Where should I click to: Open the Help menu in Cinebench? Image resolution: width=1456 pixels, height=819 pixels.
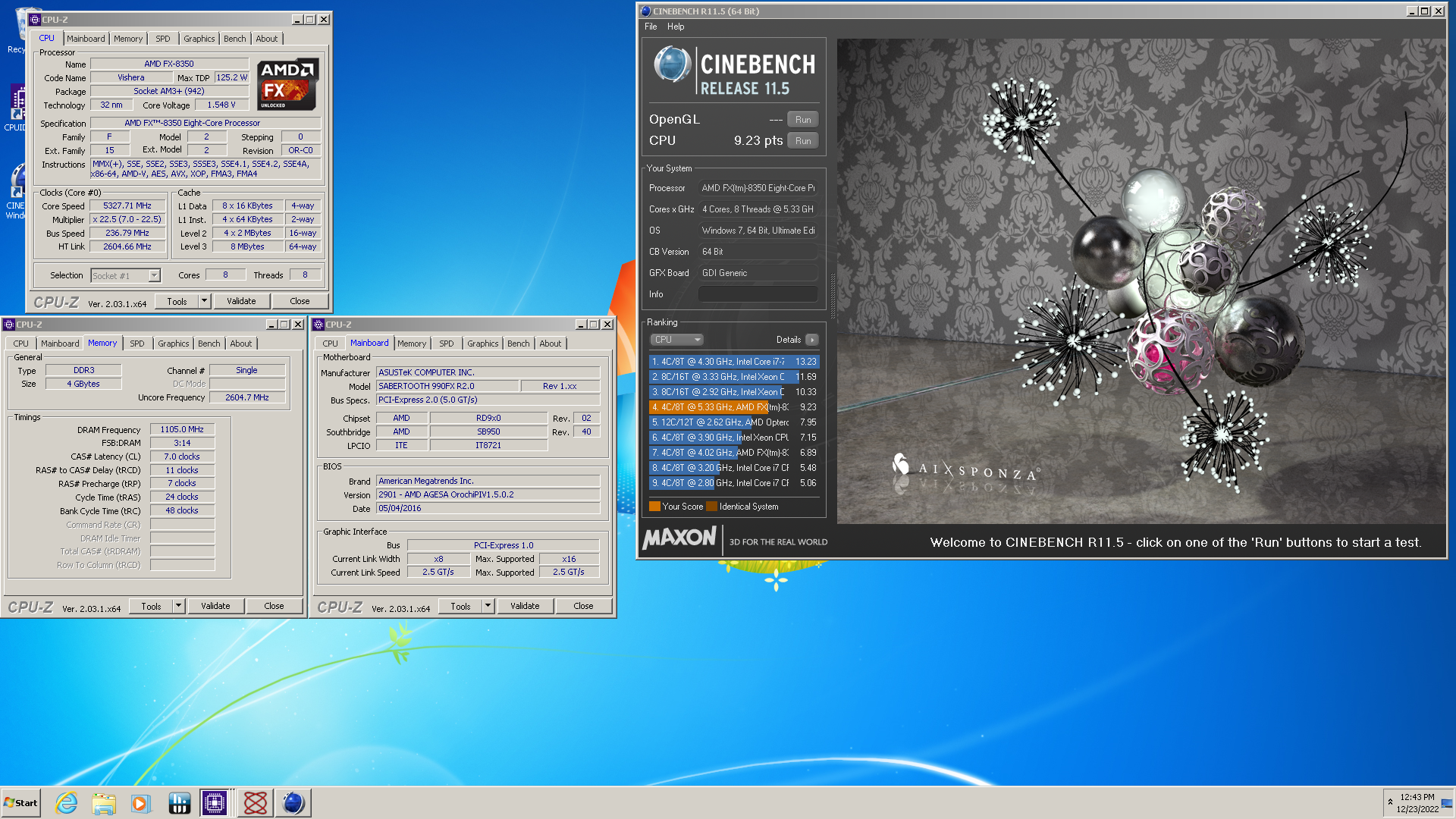pyautogui.click(x=676, y=27)
